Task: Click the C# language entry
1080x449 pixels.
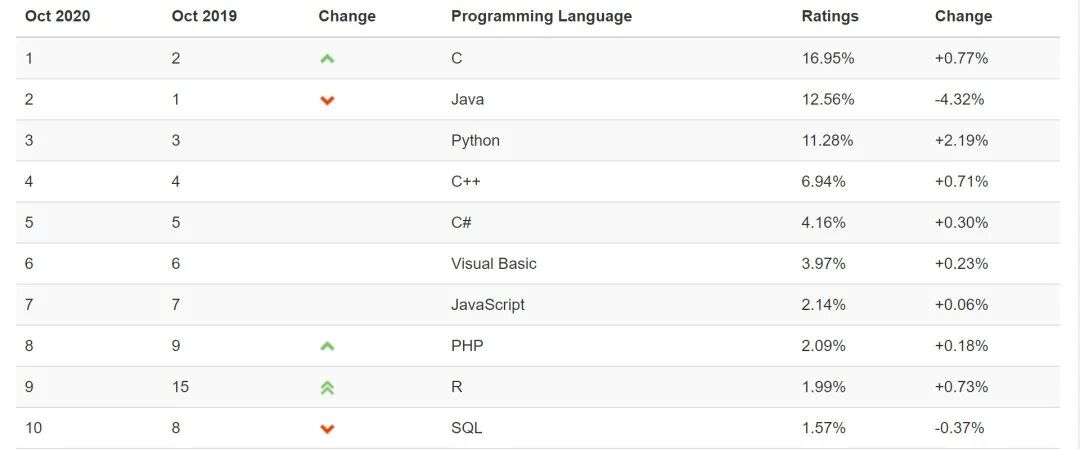Action: pyautogui.click(x=461, y=222)
